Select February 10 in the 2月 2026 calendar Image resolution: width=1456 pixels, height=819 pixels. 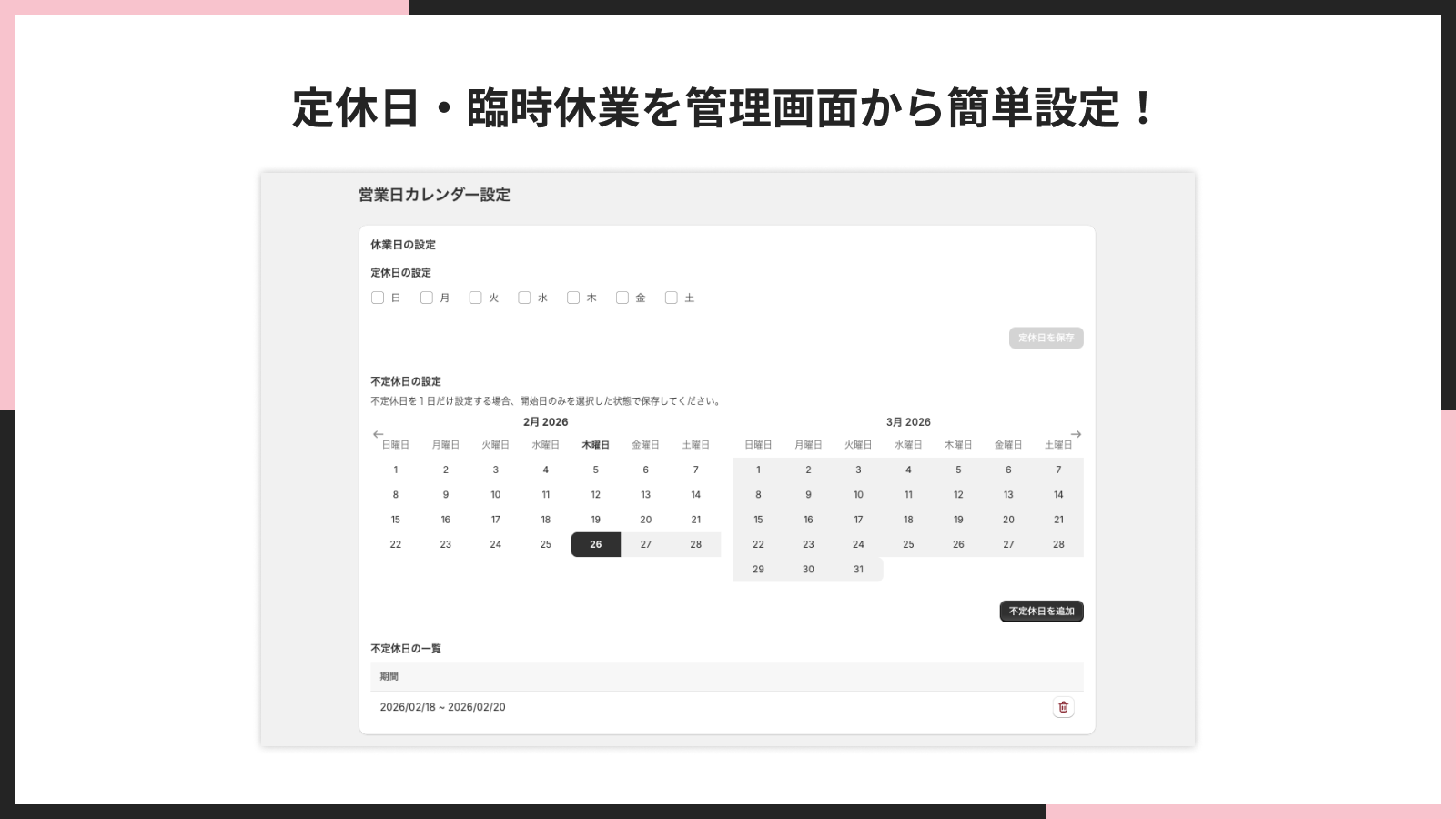pos(496,495)
